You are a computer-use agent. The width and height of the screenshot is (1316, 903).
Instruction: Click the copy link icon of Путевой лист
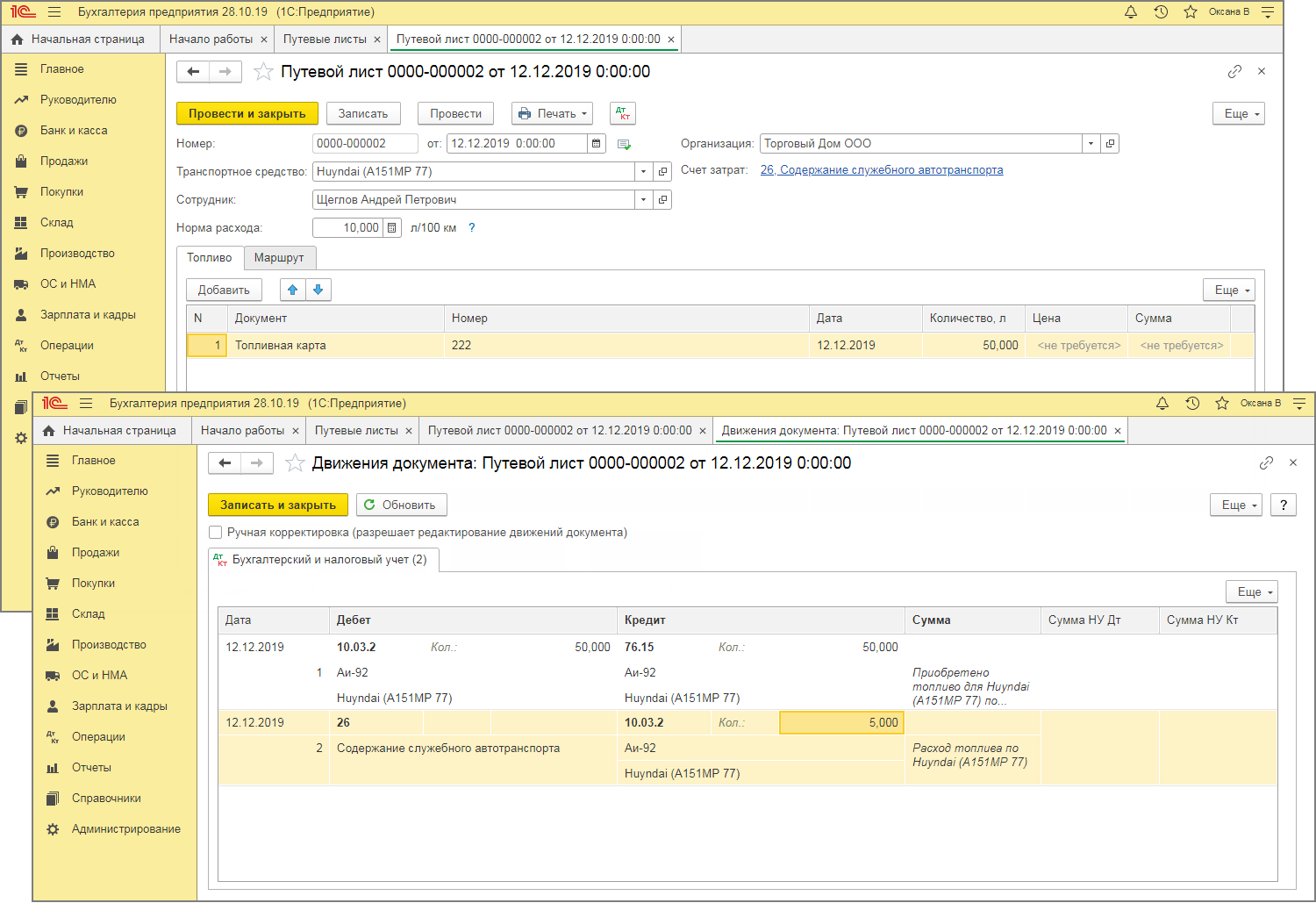[x=1234, y=72]
